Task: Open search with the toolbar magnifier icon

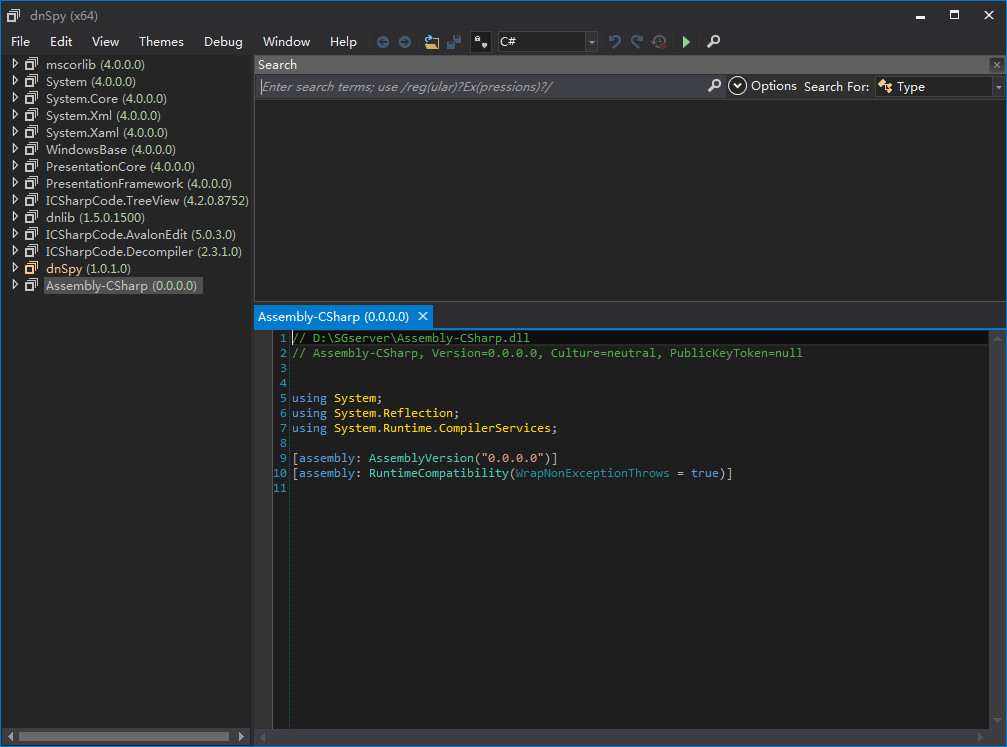Action: click(713, 42)
